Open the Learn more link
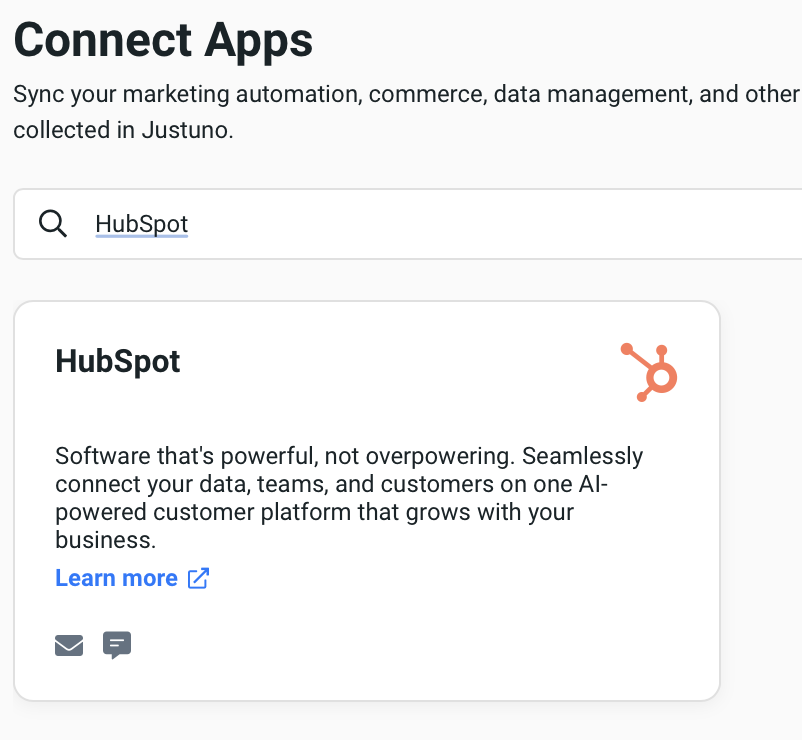802x740 pixels. 116,578
